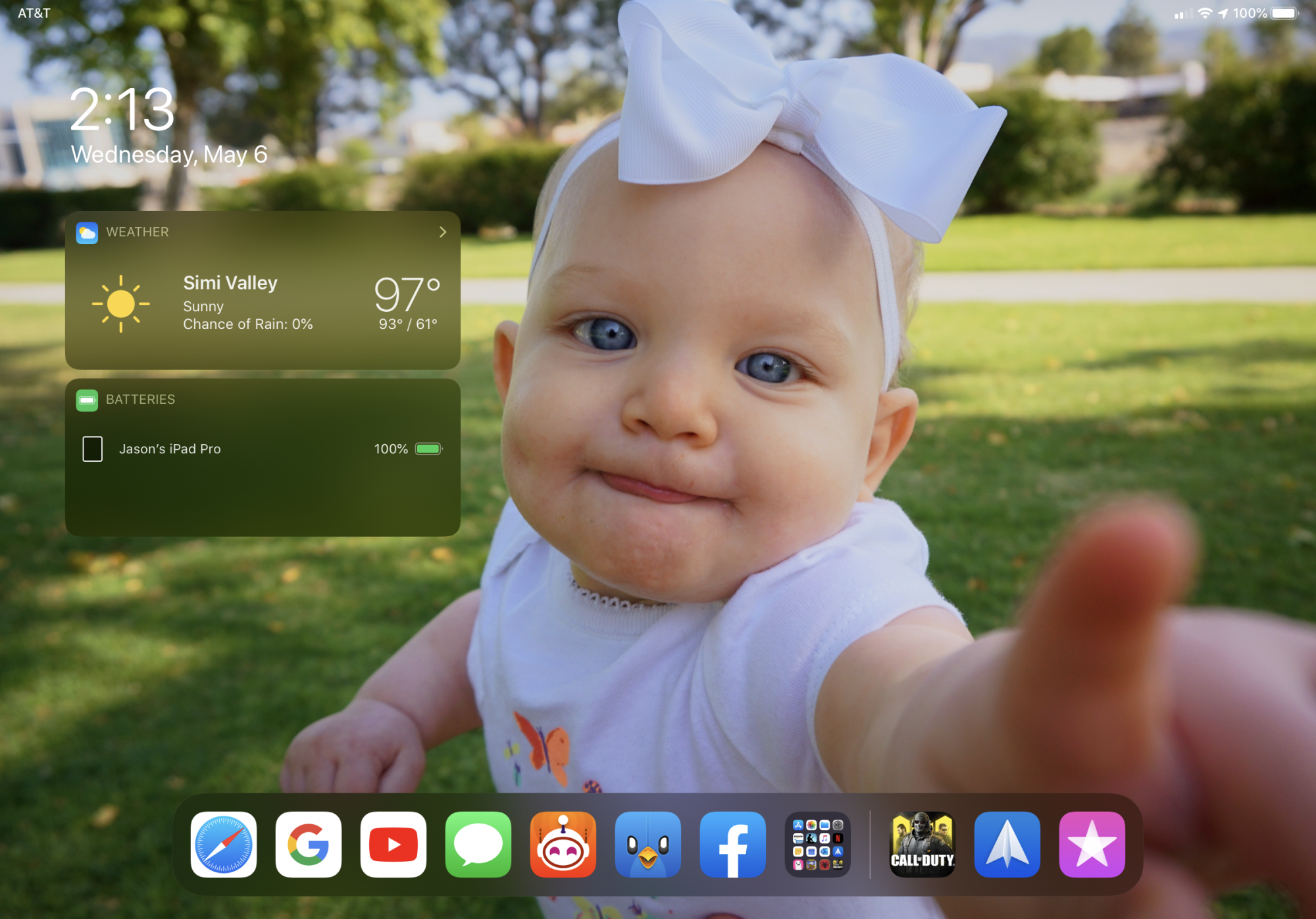Image resolution: width=1316 pixels, height=919 pixels.
Task: Open Safari from the dock
Action: (x=224, y=844)
